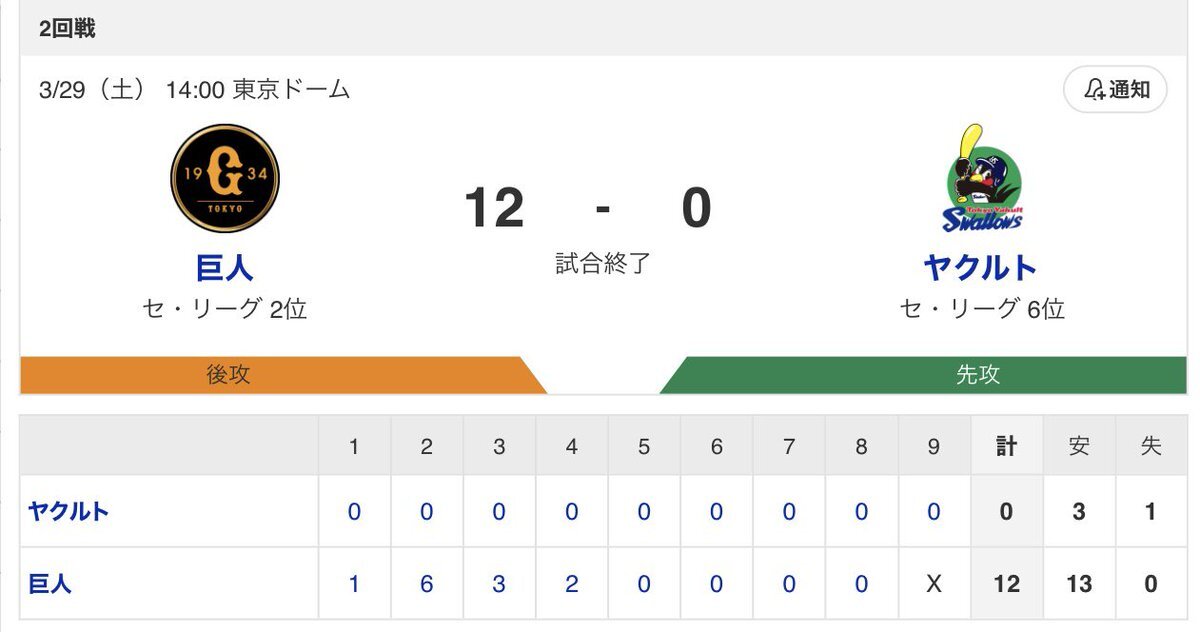This screenshot has width=1200, height=632.
Task: Click the orange 後攻 banner
Action: pos(283,375)
